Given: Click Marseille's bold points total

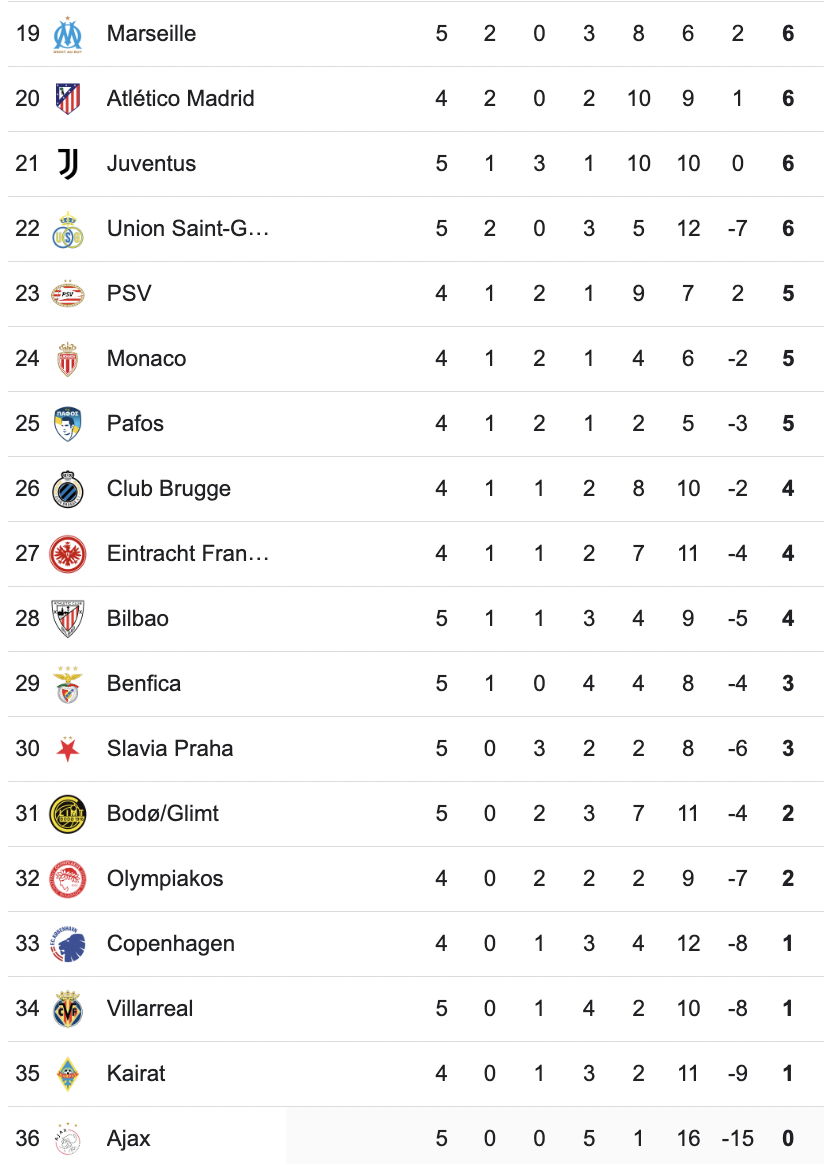Looking at the screenshot, I should click(x=788, y=34).
